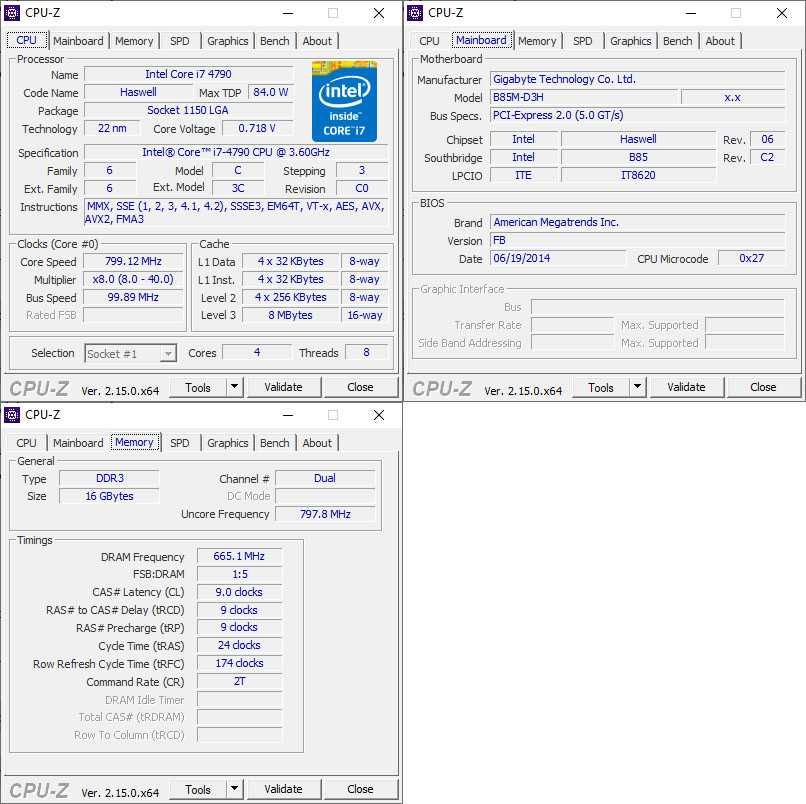
Task: Expand the Tools arrow in the CPU window
Action: [234, 387]
